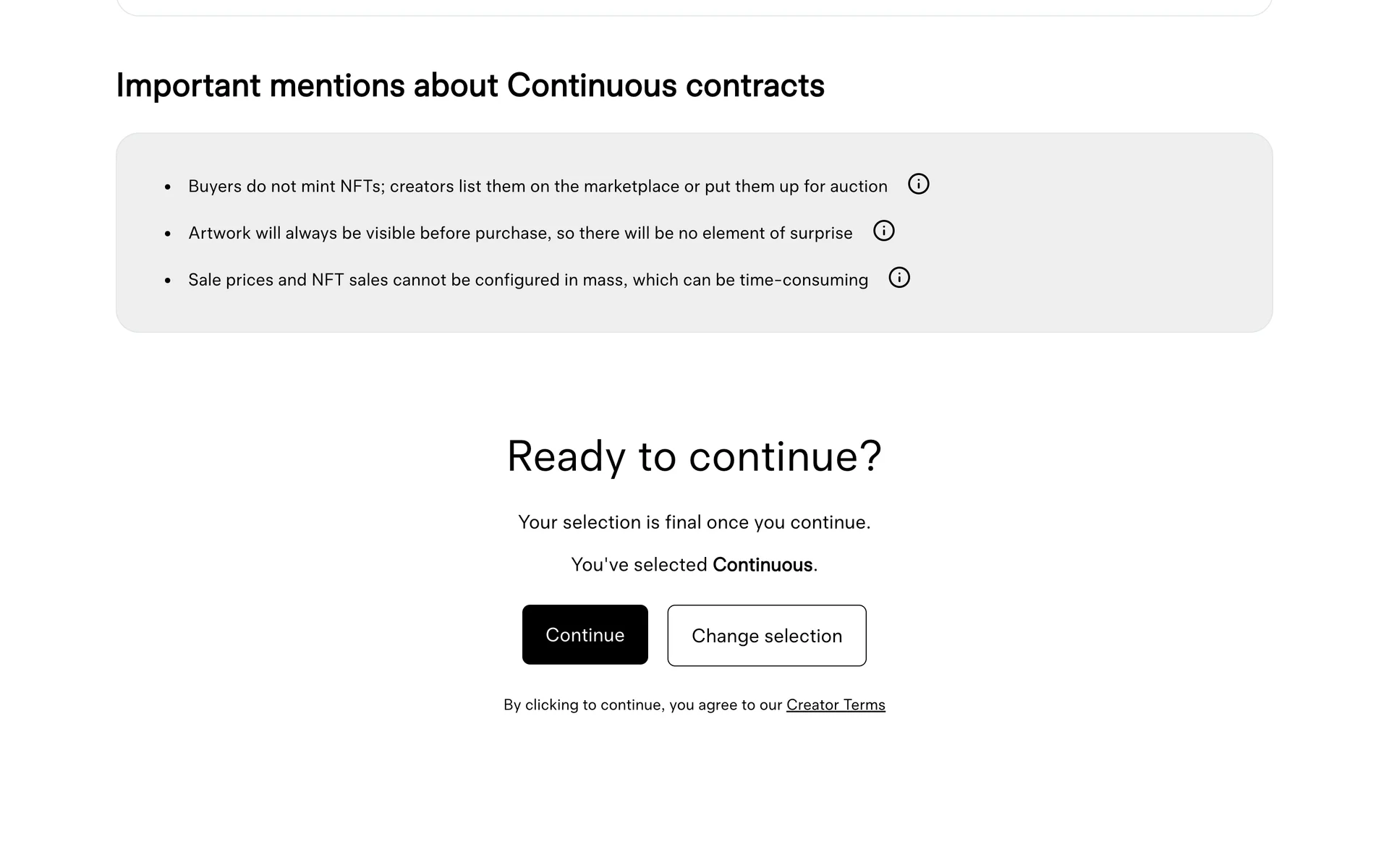Open info tooltip for Buyers do not mint NFTs
The width and height of the screenshot is (1389, 868).
click(x=918, y=184)
